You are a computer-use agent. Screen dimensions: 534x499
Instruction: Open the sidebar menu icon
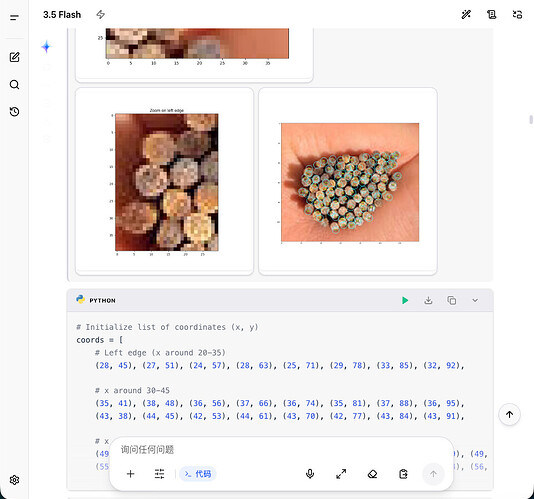(x=14, y=17)
